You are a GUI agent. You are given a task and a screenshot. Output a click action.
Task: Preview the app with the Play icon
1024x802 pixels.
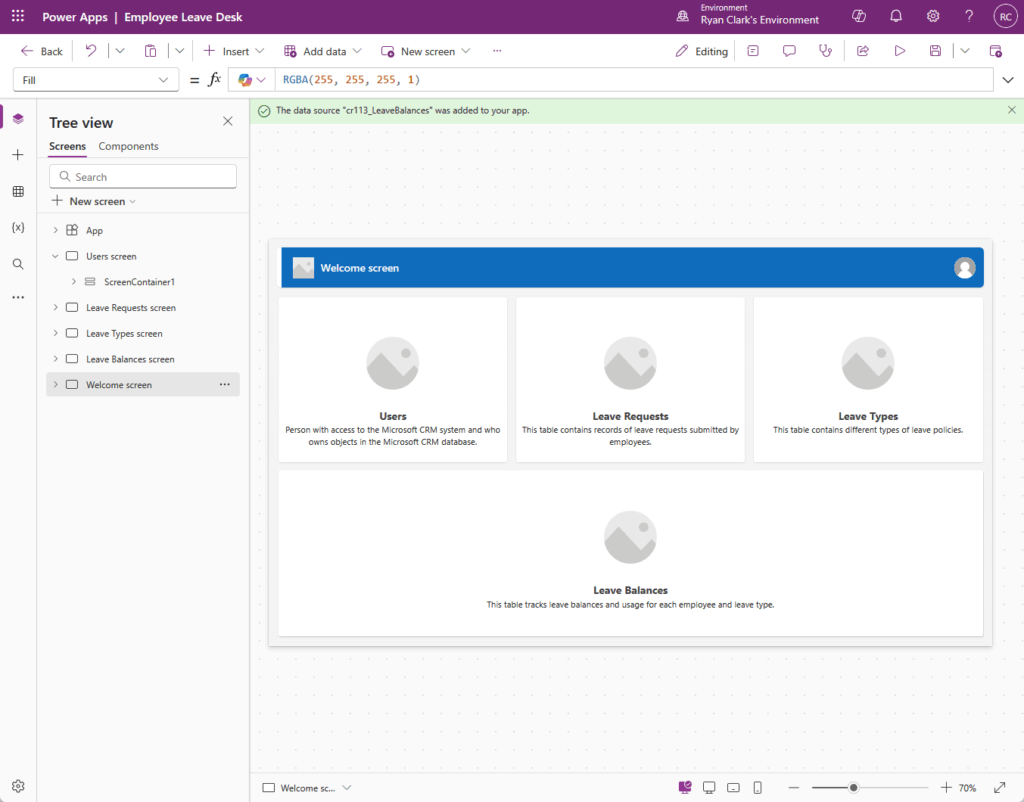point(899,51)
